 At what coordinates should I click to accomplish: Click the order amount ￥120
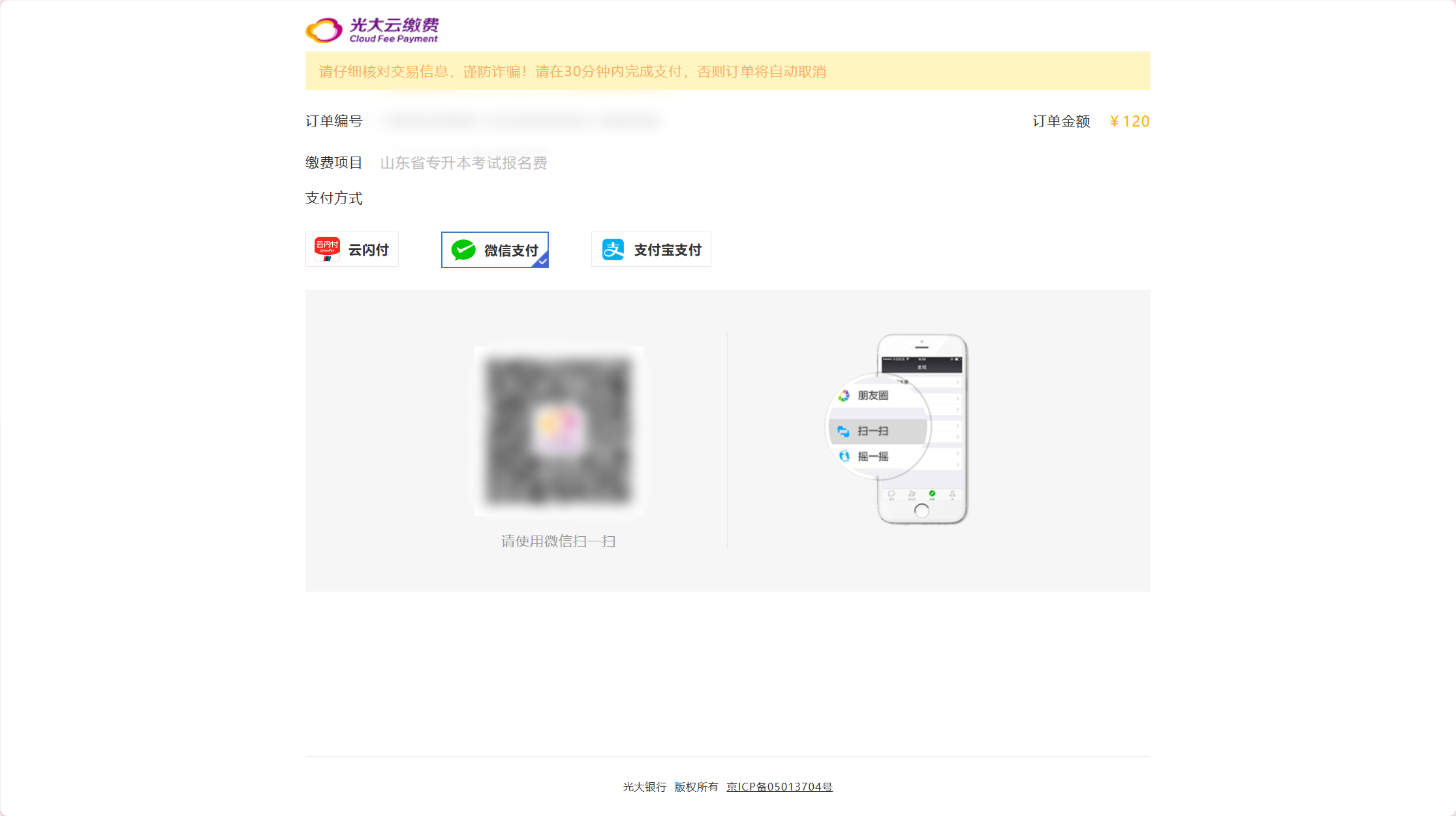coord(1129,121)
